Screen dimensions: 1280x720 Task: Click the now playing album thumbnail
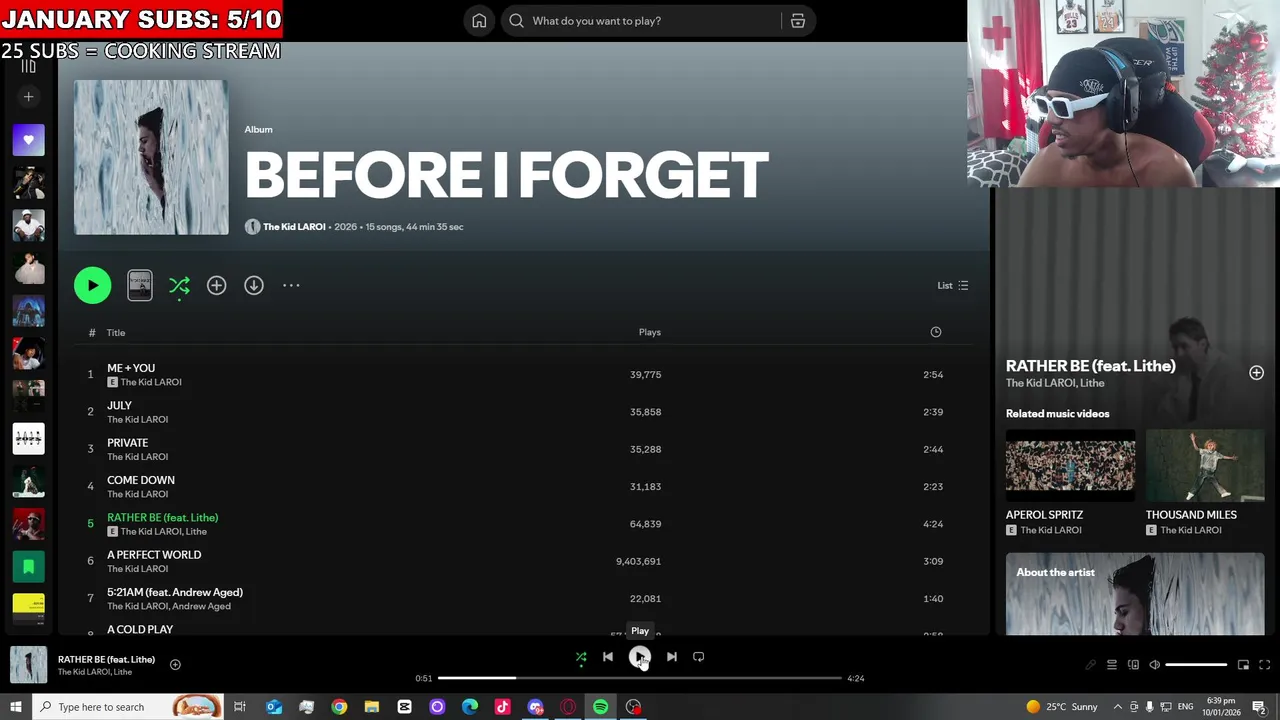tap(28, 665)
